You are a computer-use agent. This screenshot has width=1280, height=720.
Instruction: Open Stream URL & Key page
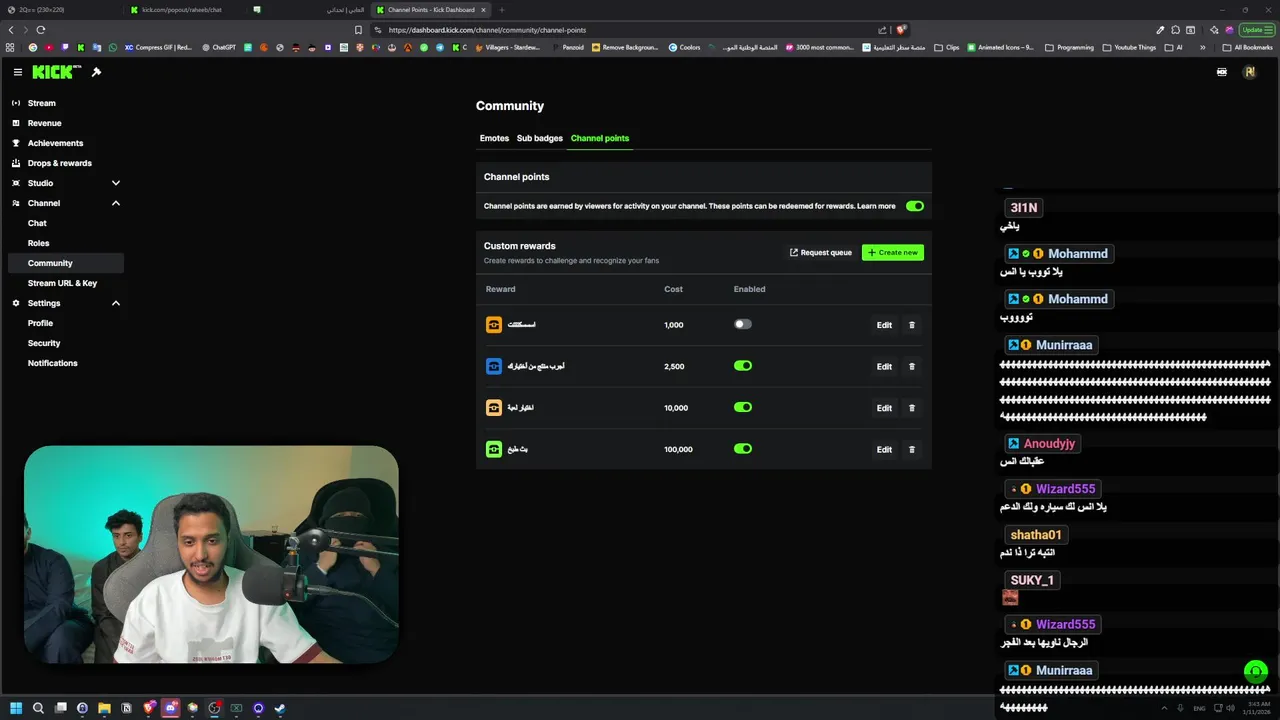(66, 283)
